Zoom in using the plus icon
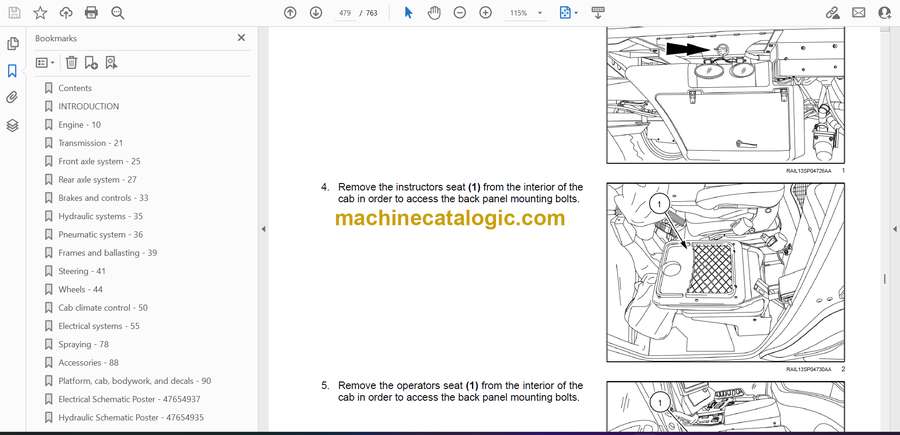The height and width of the screenshot is (435, 900). [485, 13]
